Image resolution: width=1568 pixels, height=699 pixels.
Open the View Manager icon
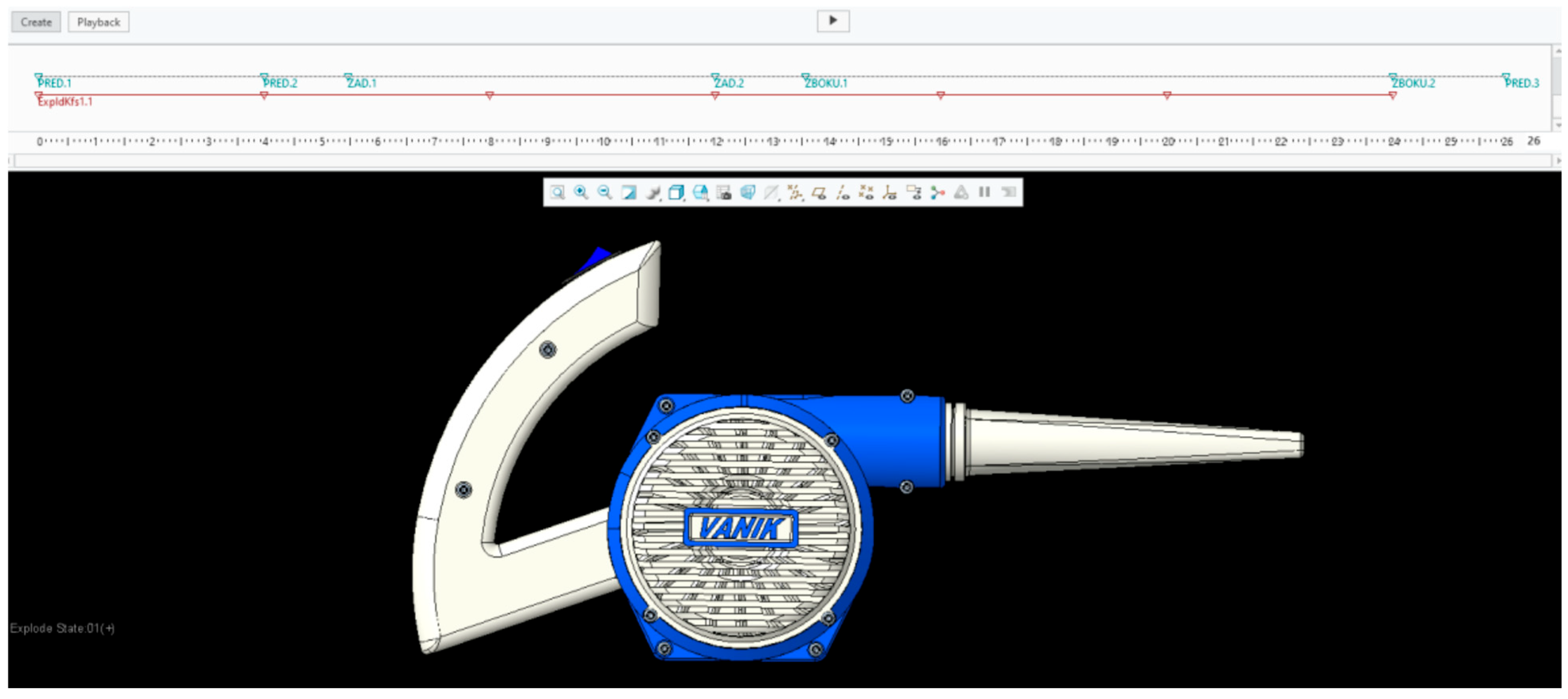(724, 193)
